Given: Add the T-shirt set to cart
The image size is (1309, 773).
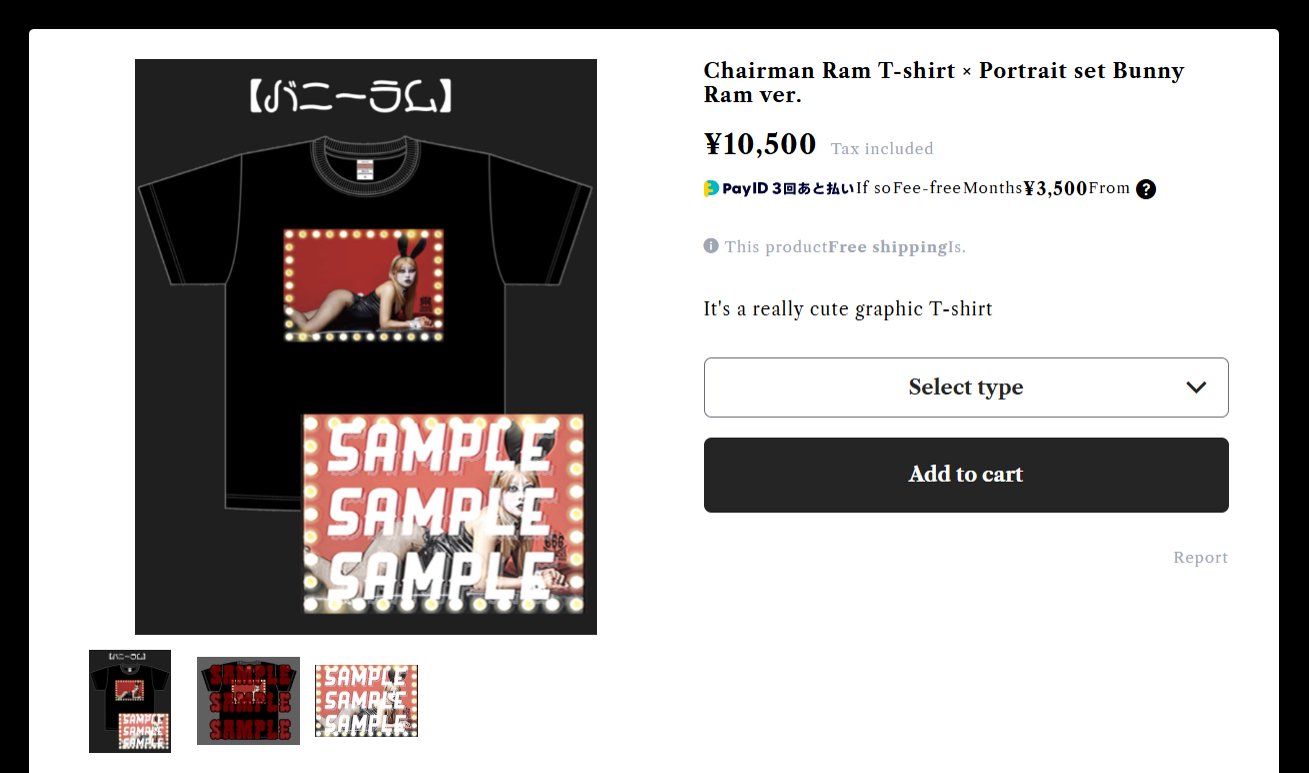Looking at the screenshot, I should point(966,475).
